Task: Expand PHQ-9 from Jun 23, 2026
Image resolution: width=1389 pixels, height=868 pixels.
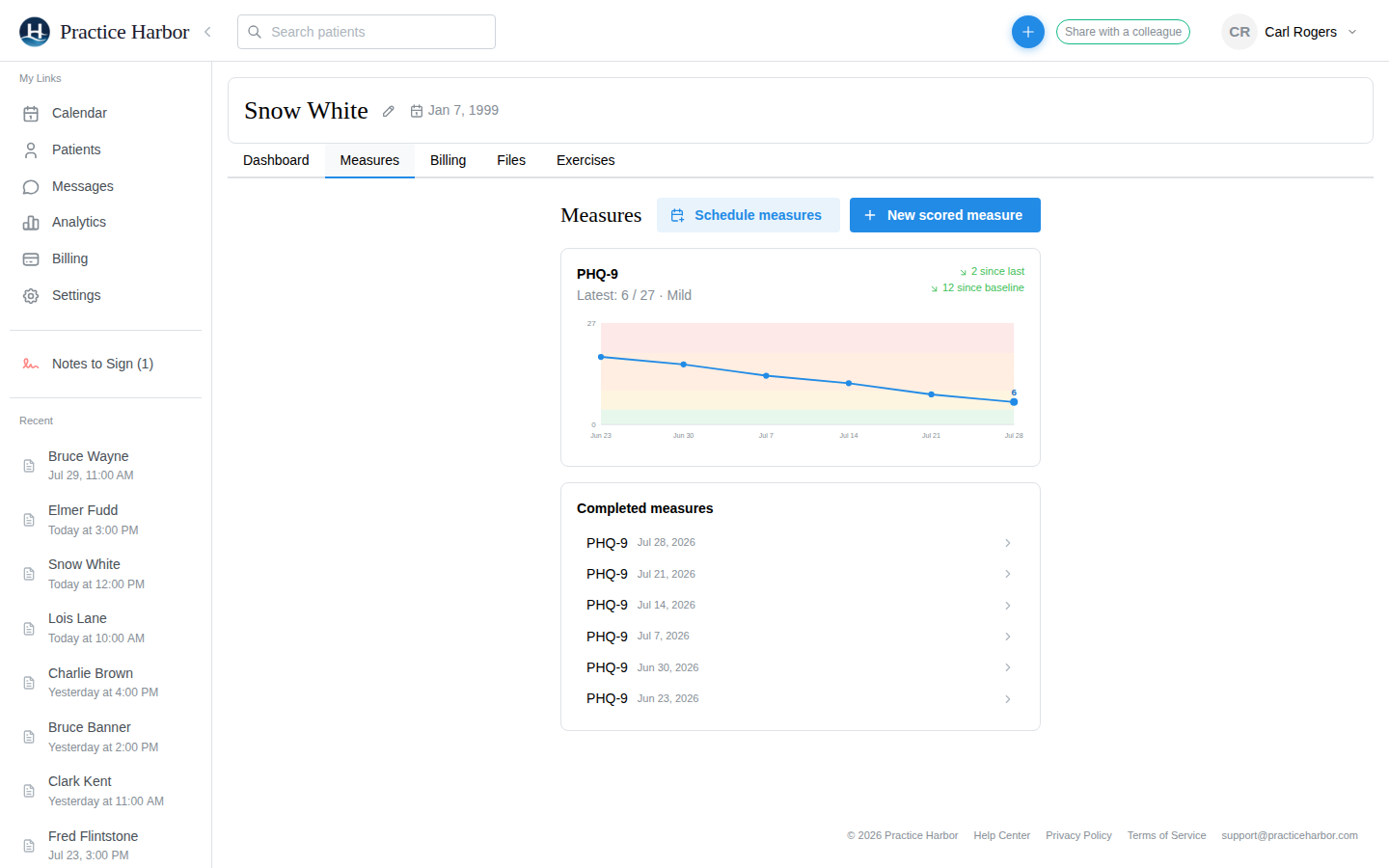Action: click(x=800, y=698)
